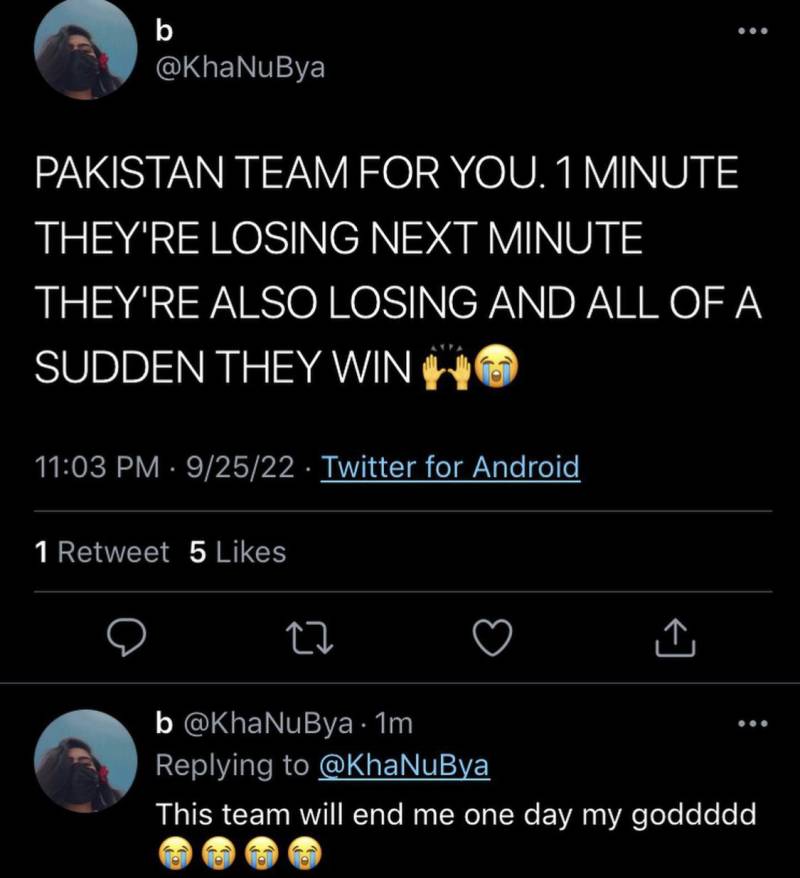Open the reply tweet's three-dot menu
This screenshot has height=878, width=800.
coord(751,723)
